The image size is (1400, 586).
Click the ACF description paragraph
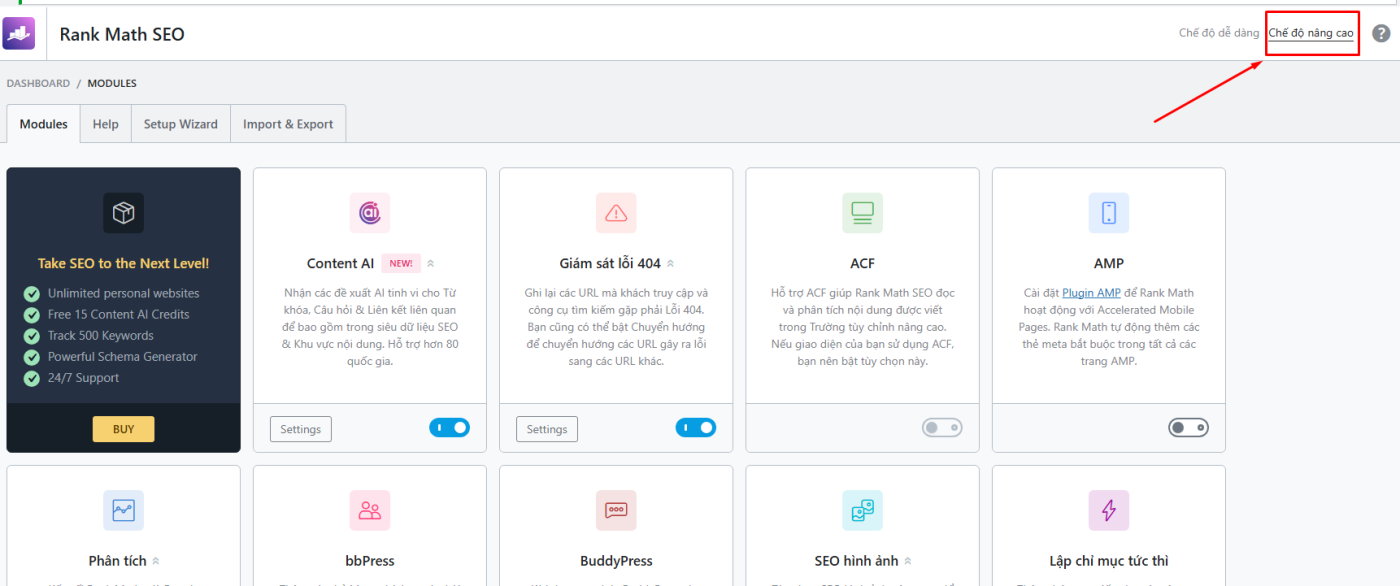(862, 327)
